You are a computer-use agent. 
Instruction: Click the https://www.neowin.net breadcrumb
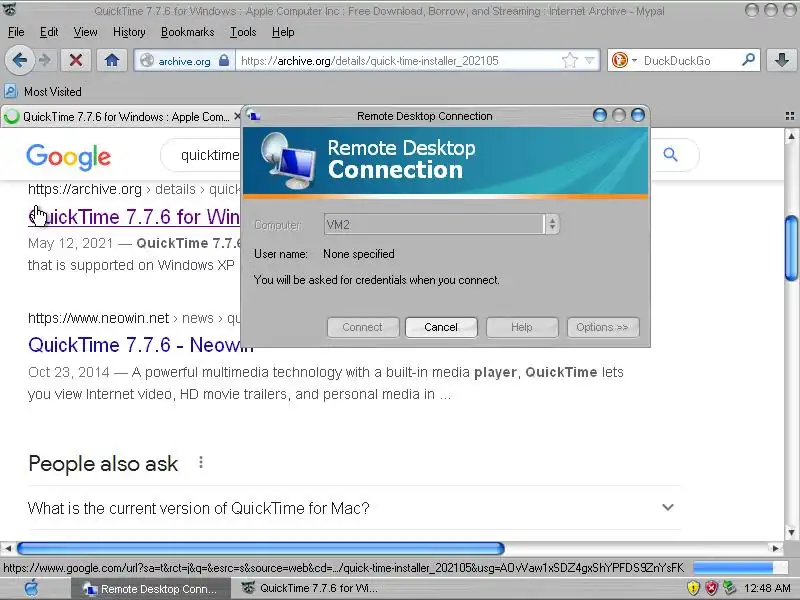98,318
